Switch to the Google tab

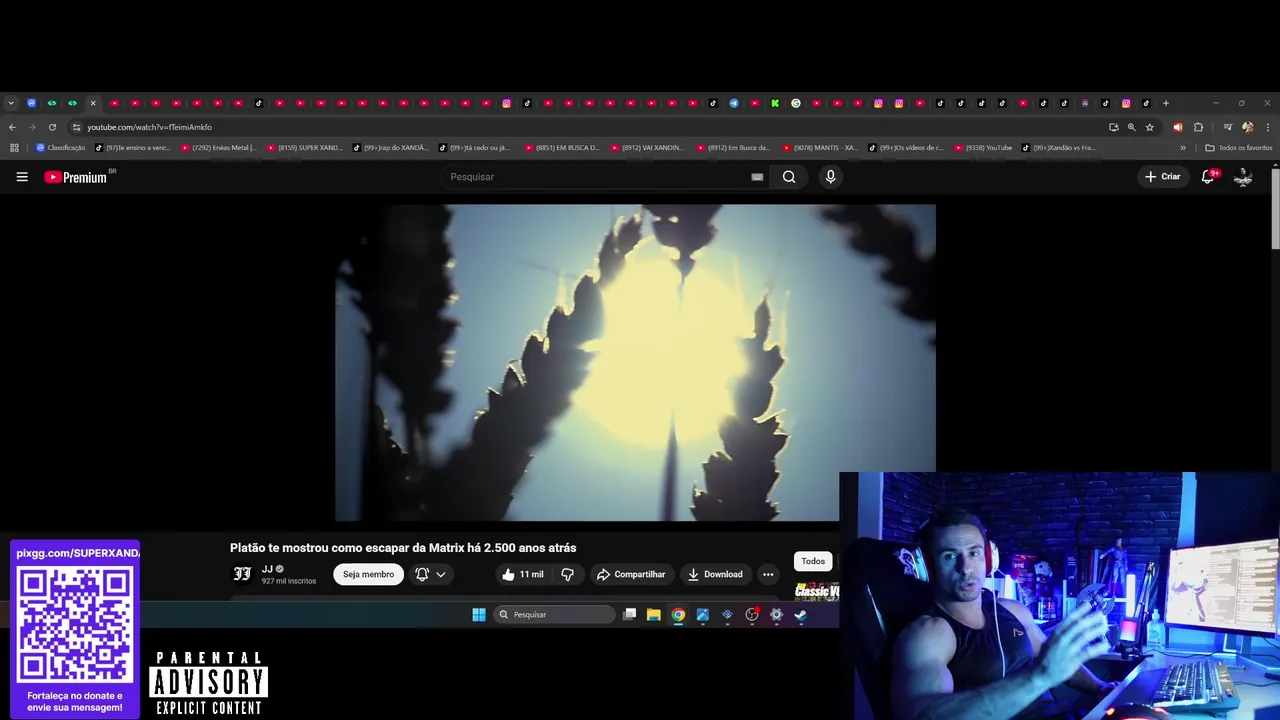click(796, 103)
